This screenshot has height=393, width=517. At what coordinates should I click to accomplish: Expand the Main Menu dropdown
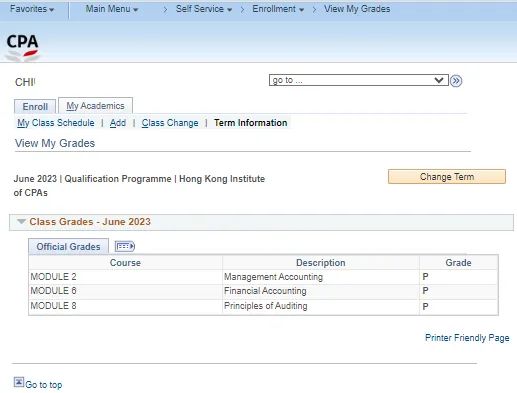(x=112, y=9)
